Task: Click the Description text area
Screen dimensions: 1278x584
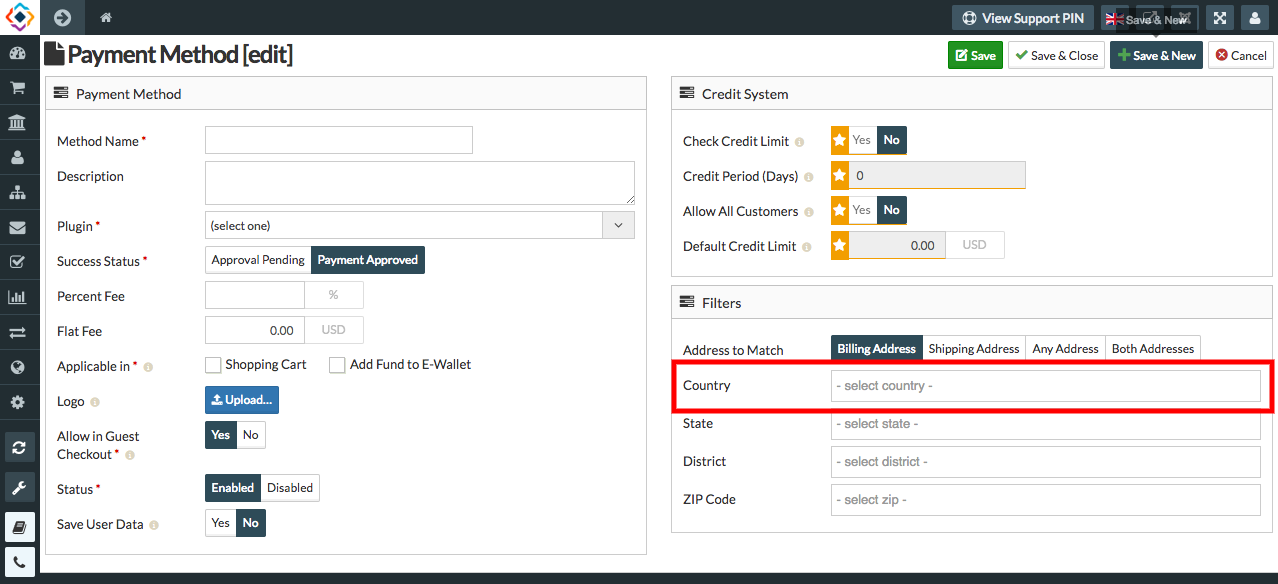Action: 420,183
